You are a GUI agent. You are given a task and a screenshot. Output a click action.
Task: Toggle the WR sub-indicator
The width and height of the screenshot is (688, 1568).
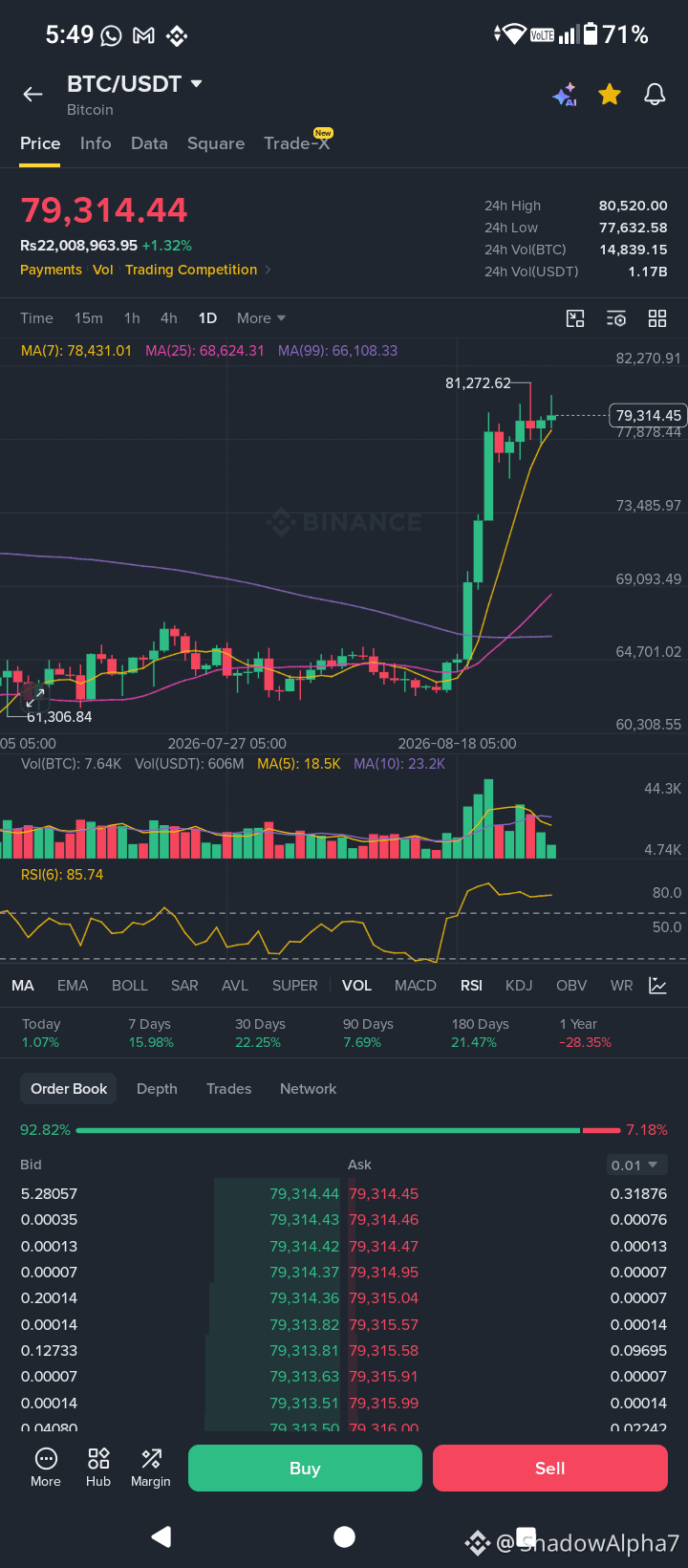point(622,986)
